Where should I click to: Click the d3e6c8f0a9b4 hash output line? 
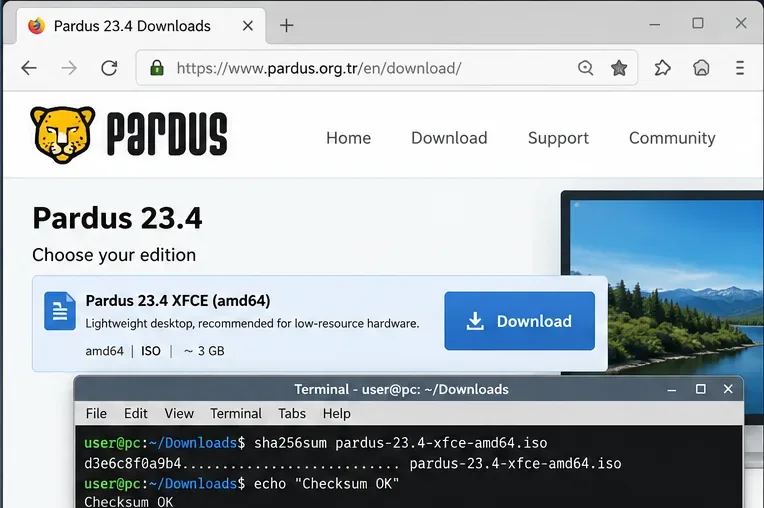pyautogui.click(x=353, y=463)
